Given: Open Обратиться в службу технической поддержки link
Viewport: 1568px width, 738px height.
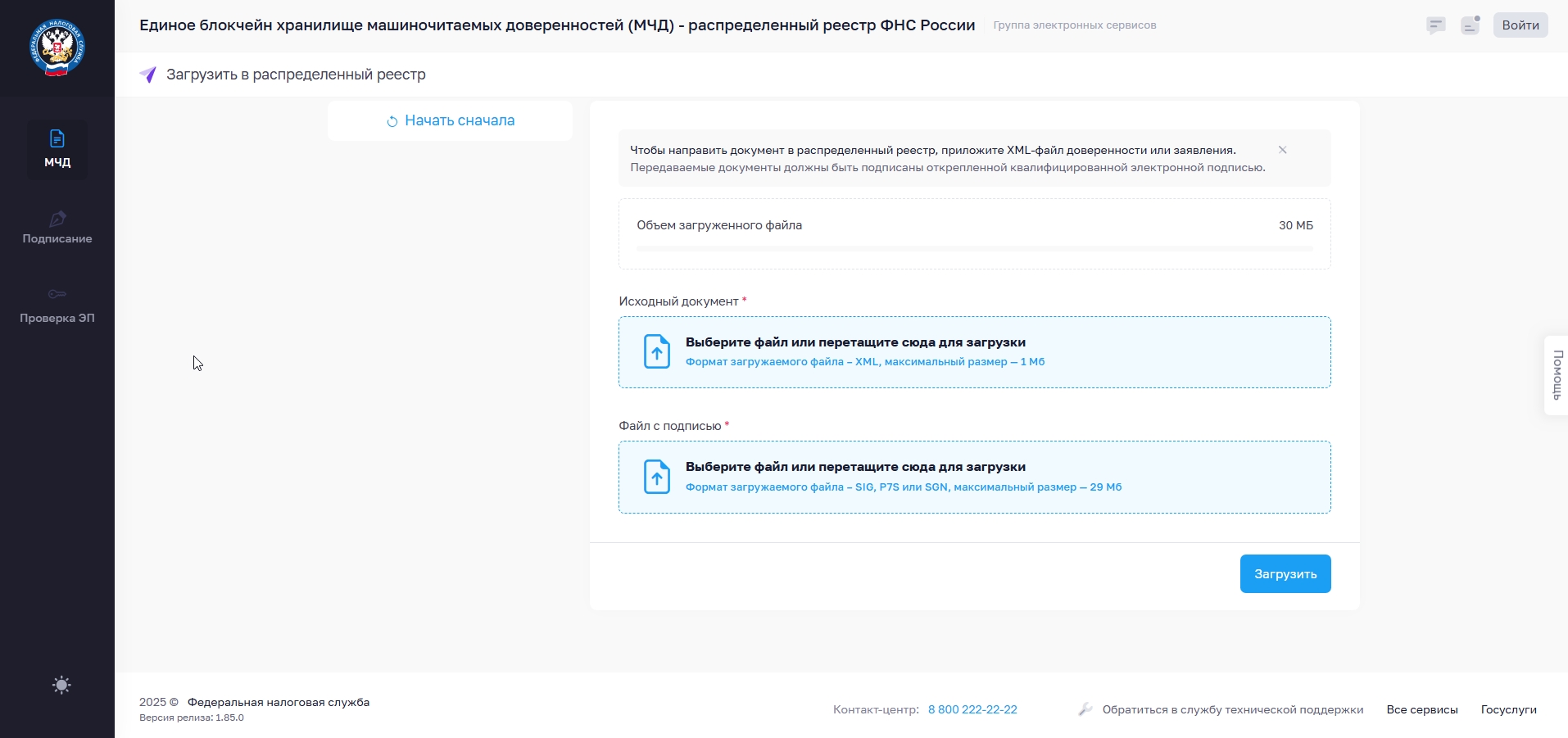Looking at the screenshot, I should (1232, 709).
